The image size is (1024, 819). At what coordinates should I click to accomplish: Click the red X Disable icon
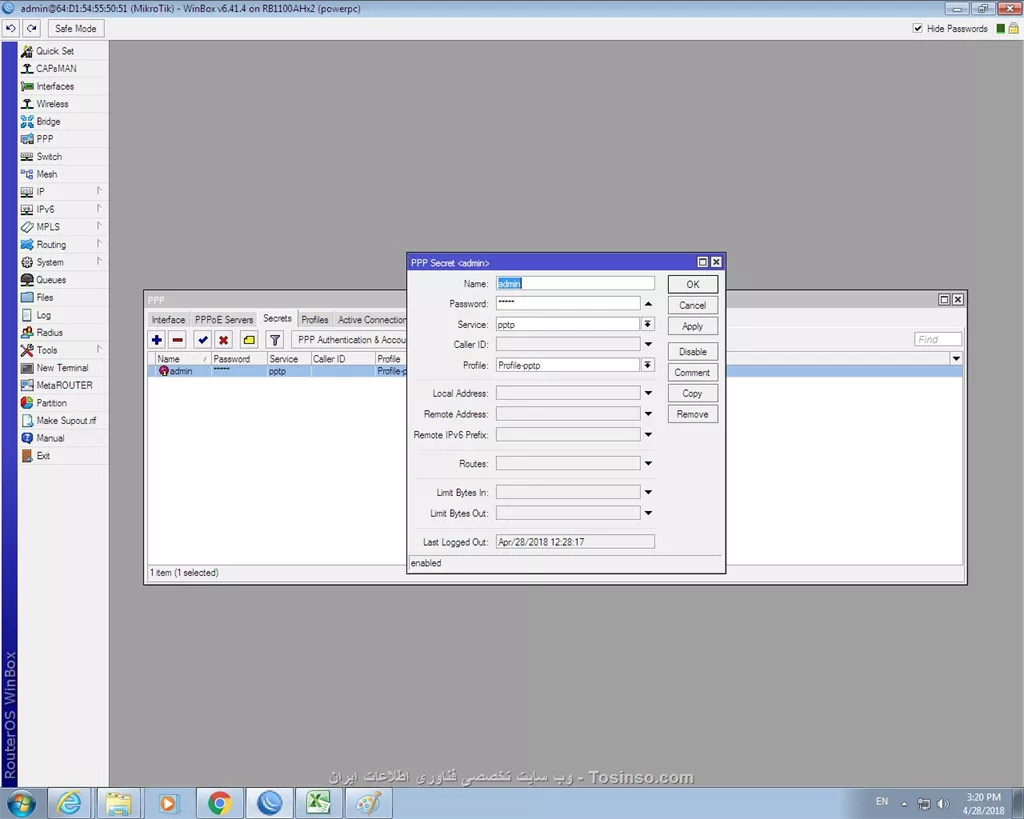coord(223,340)
